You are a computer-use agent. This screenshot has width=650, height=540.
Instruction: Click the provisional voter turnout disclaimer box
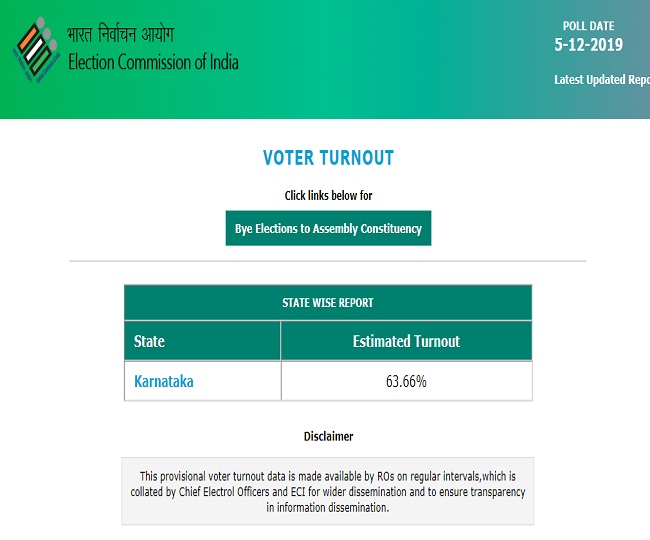click(x=327, y=492)
